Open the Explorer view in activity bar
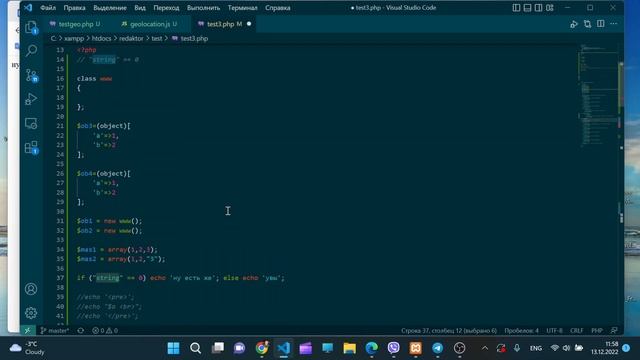This screenshot has width=640, height=360. point(31,27)
